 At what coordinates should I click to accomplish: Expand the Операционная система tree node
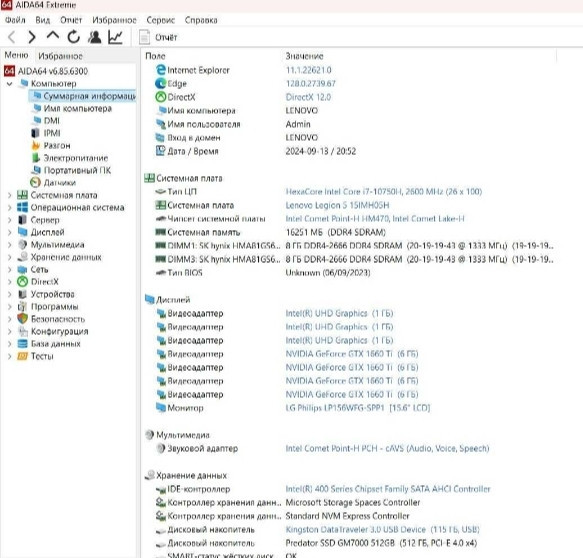coord(10,207)
